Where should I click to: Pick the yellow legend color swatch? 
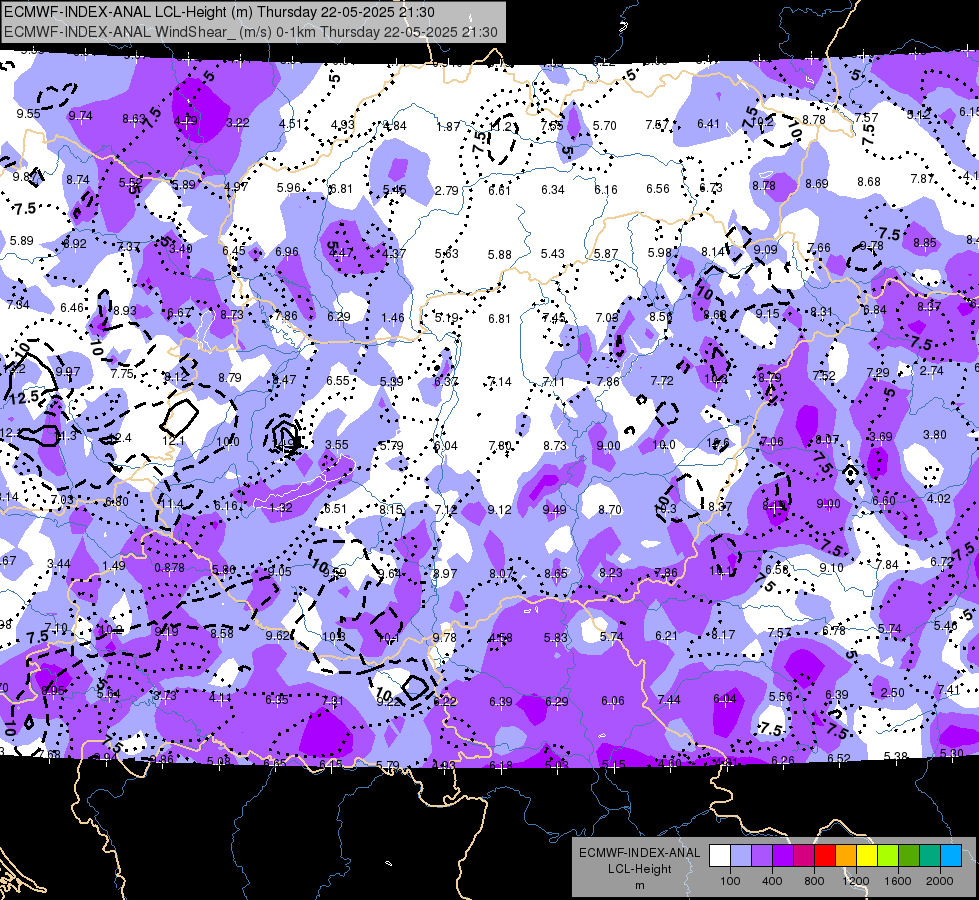pos(867,855)
